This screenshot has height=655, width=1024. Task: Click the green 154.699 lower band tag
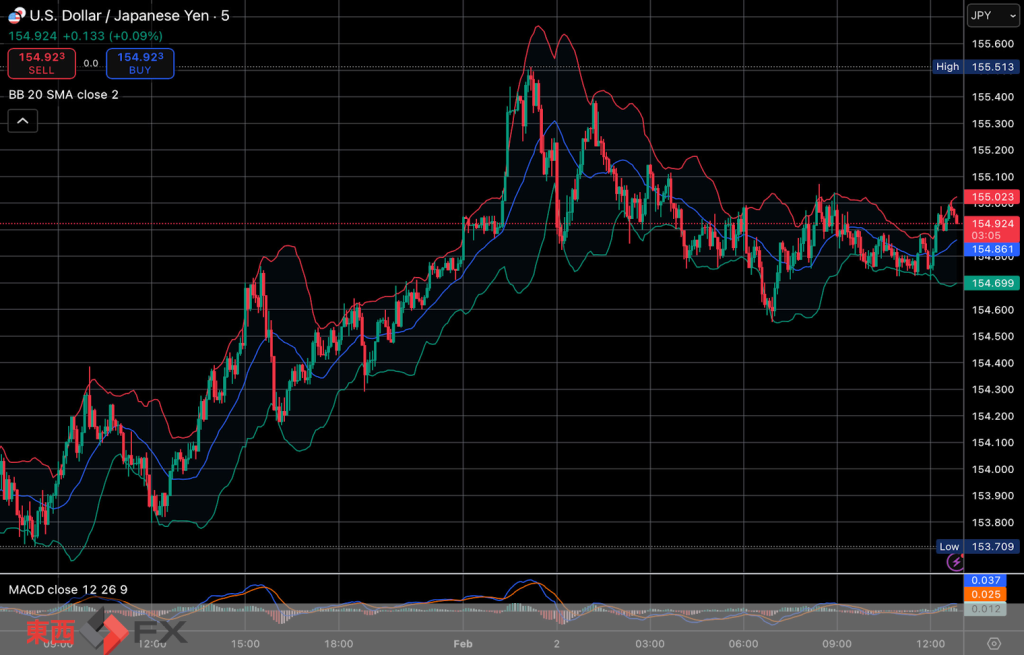[992, 284]
